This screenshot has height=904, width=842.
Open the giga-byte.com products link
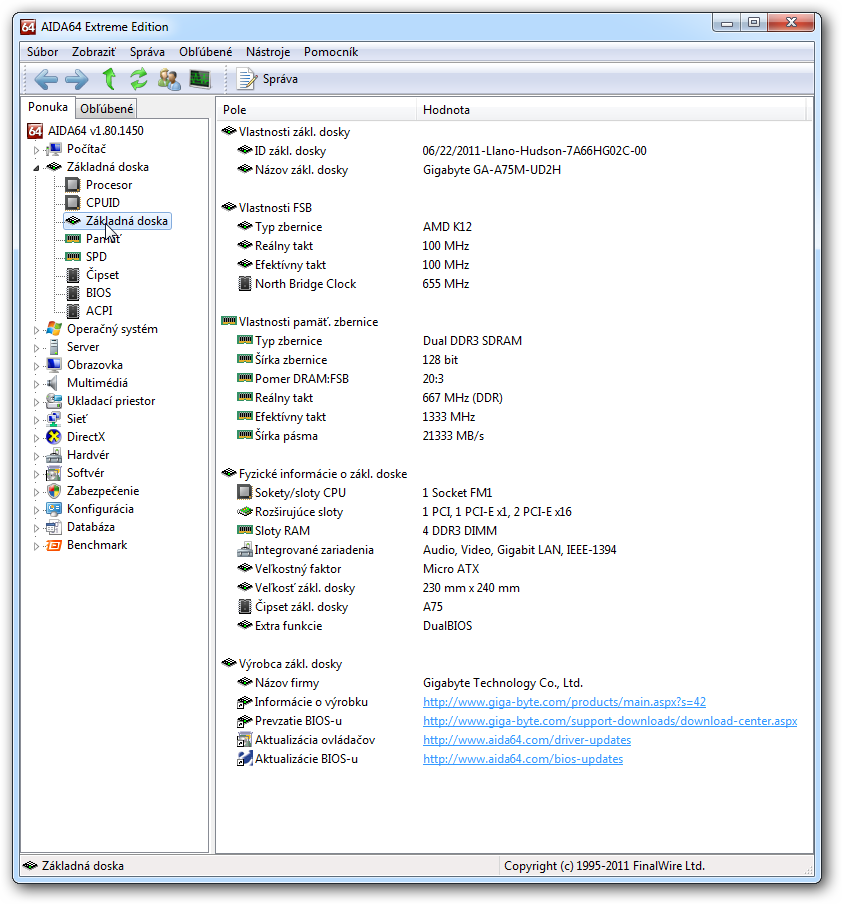coord(564,702)
